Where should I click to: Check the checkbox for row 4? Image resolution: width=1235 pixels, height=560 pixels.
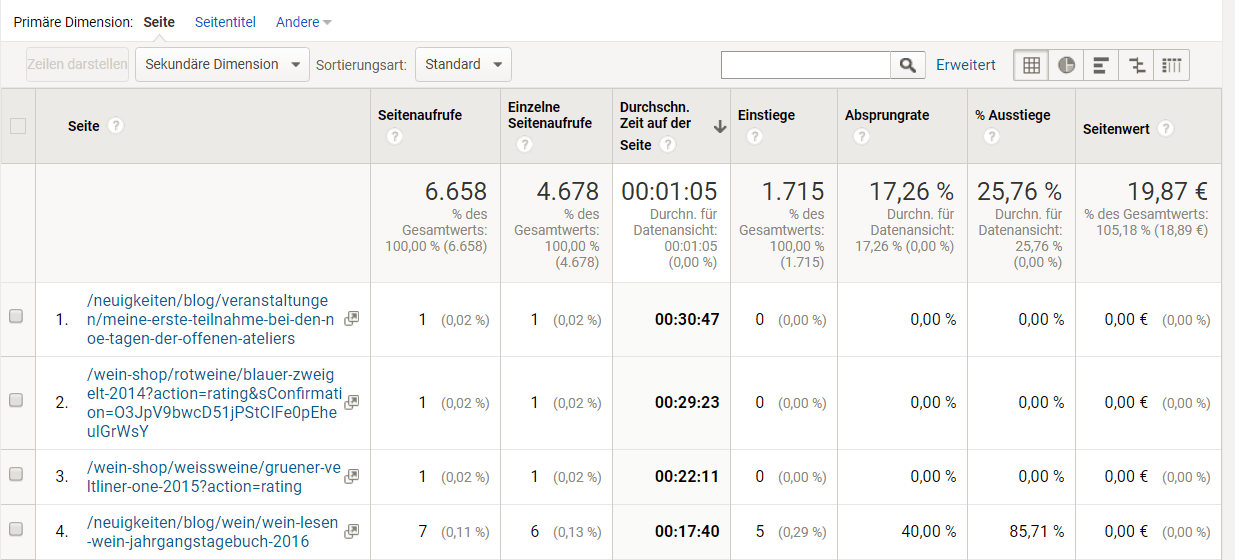16,529
